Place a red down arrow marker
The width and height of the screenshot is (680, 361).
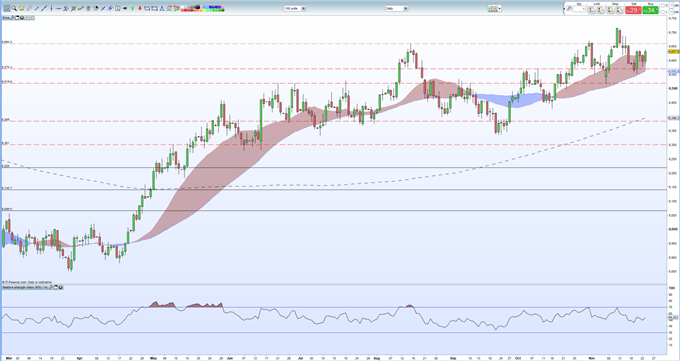coord(140,9)
